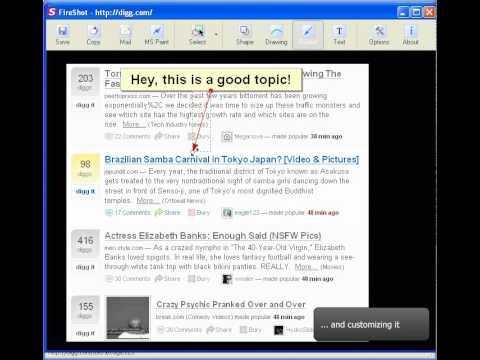Click the submitter avatar on the Elizabeth Banks story
Image resolution: width=480 pixels, height=360 pixels.
pyautogui.click(x=227, y=279)
